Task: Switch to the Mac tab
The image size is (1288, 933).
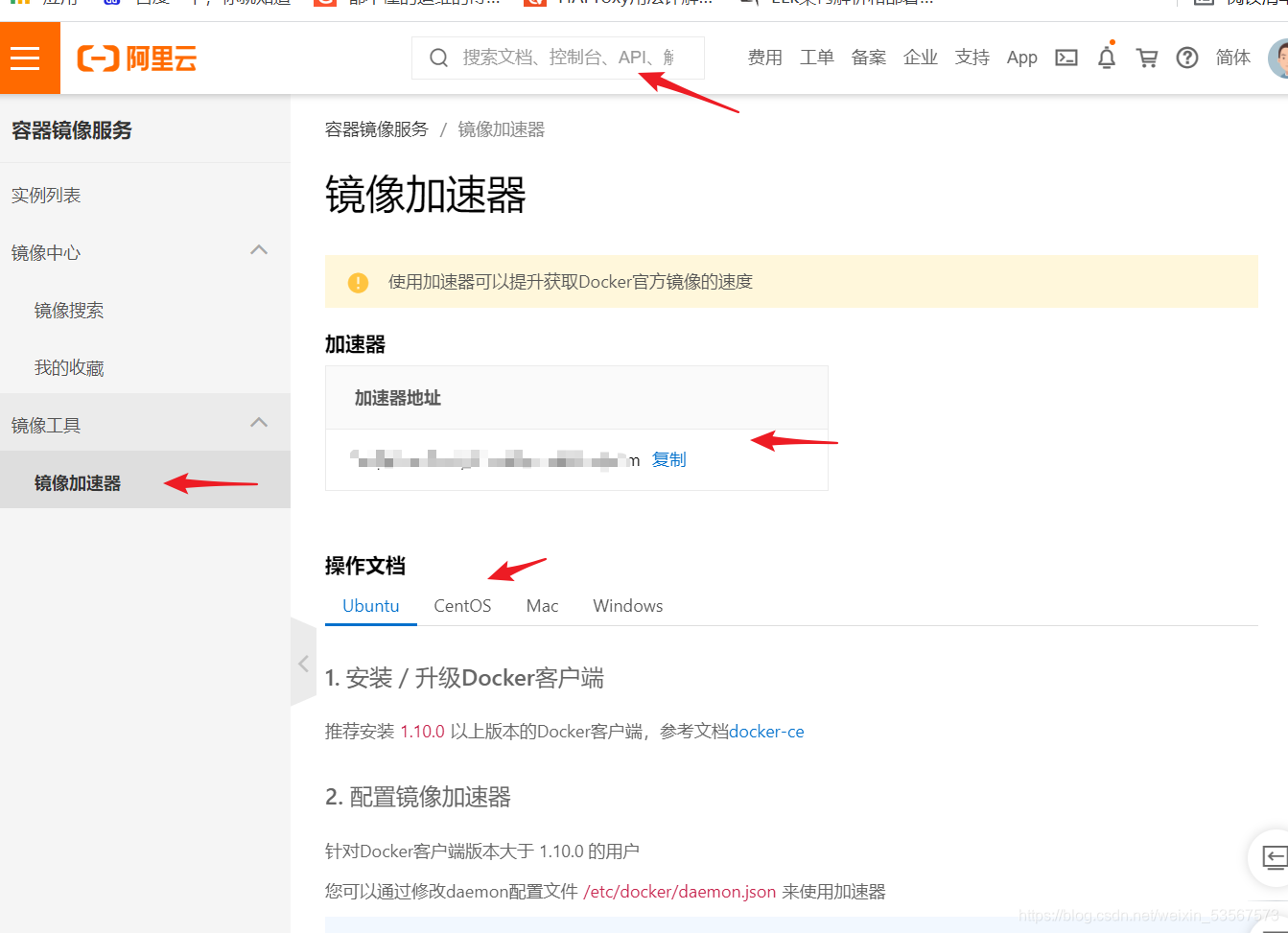Action: (x=542, y=606)
